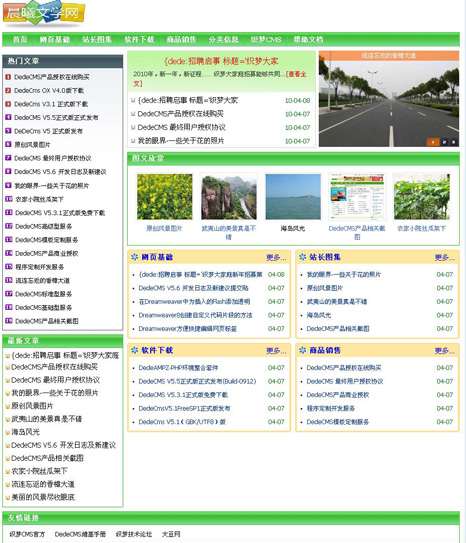The height and width of the screenshot is (543, 466).
Task: Open the yellow flowers thumbnail 原创风景图片
Action: pyautogui.click(x=164, y=197)
